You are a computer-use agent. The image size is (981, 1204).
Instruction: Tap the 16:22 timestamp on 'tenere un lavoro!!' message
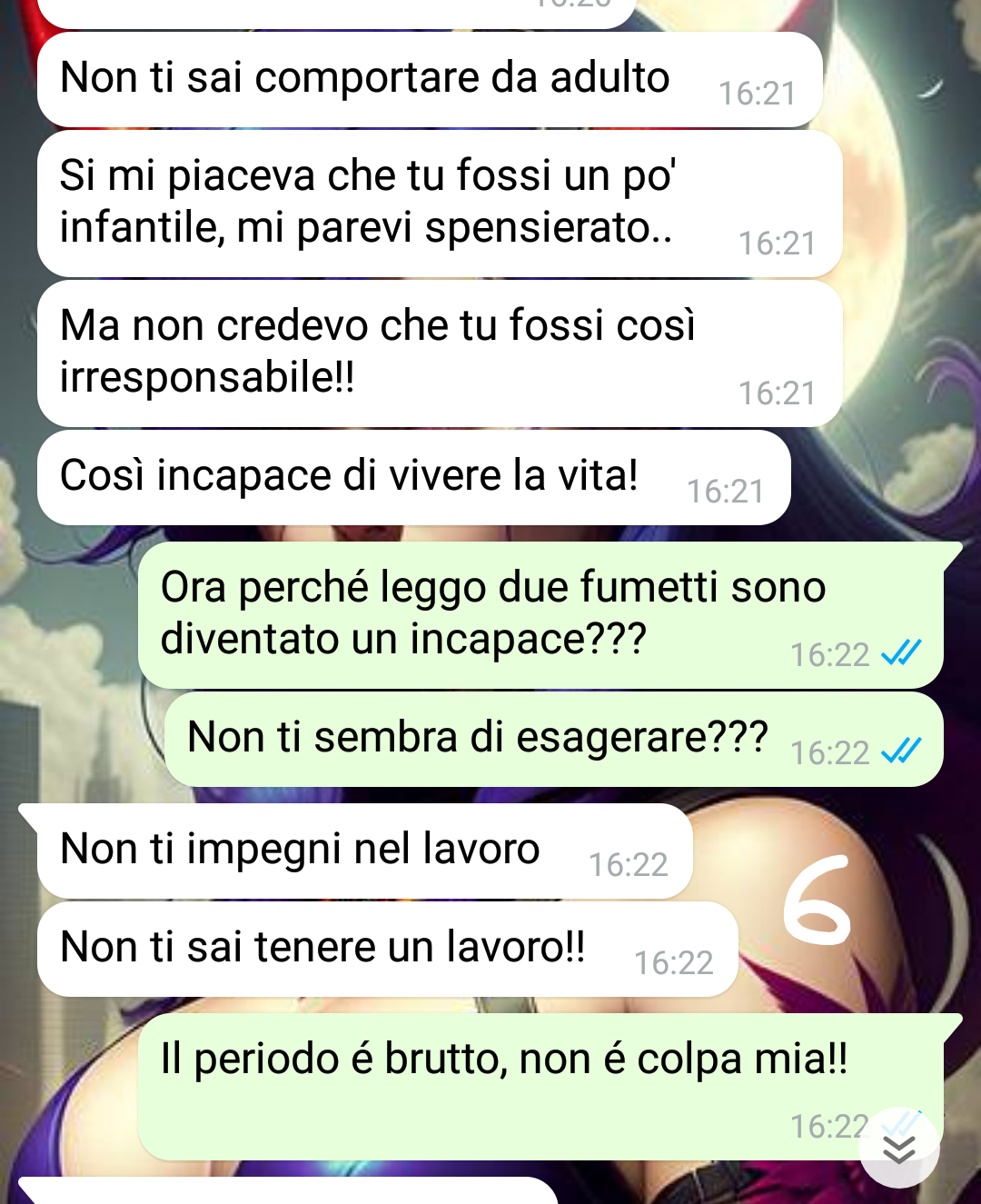tap(673, 963)
